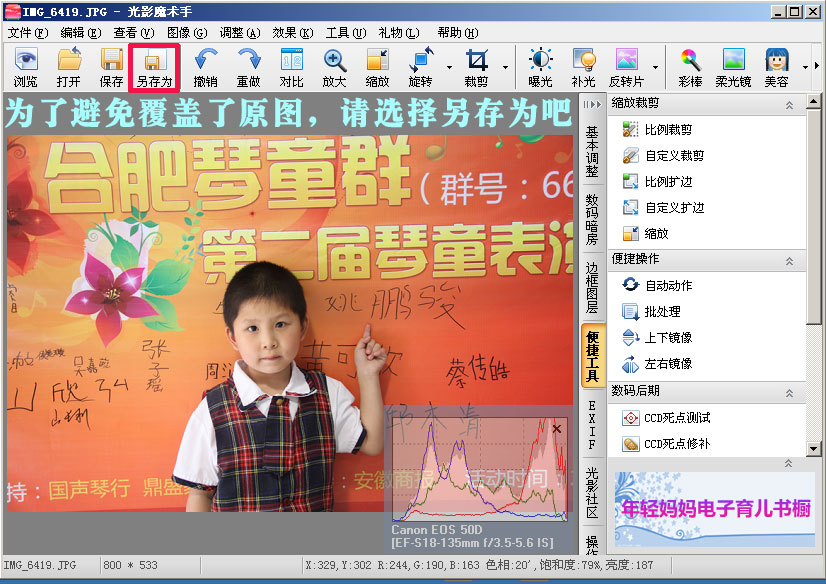Apply the 柔光镜 soft filter
This screenshot has width=826, height=584.
[x=733, y=67]
